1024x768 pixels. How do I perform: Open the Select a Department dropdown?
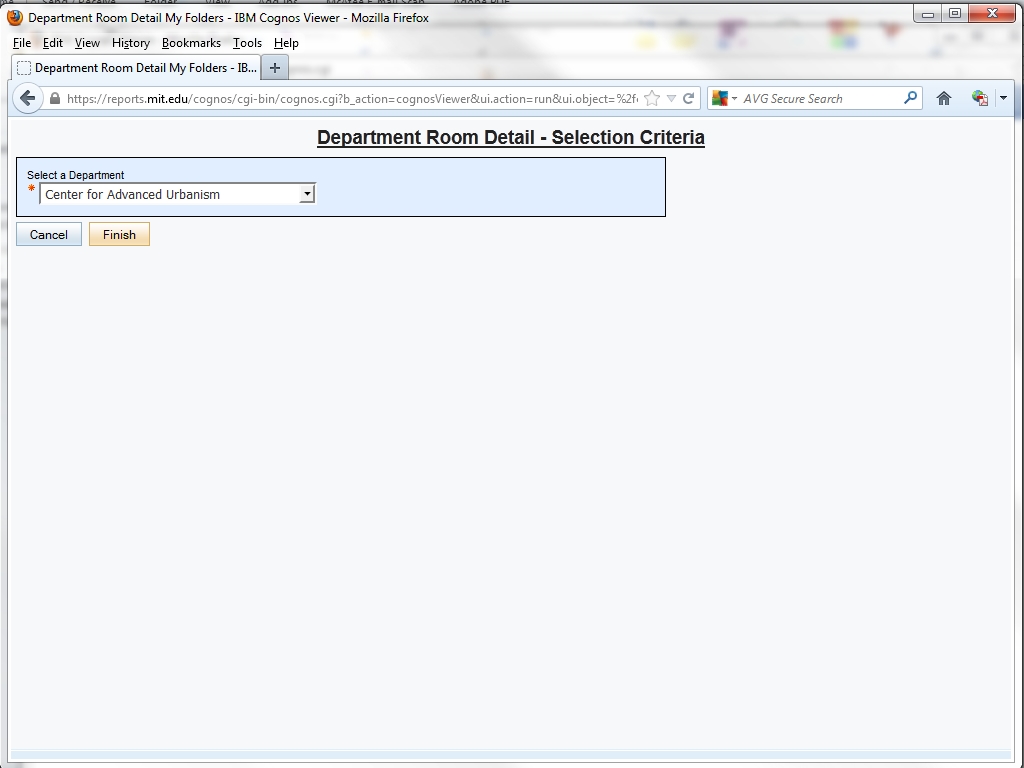(307, 194)
